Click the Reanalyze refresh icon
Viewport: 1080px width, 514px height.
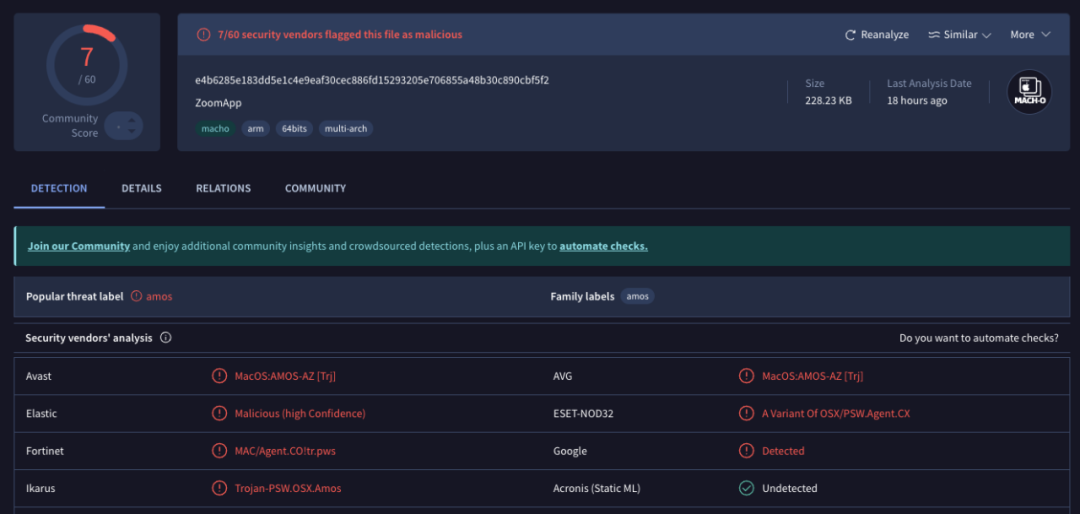[x=850, y=35]
